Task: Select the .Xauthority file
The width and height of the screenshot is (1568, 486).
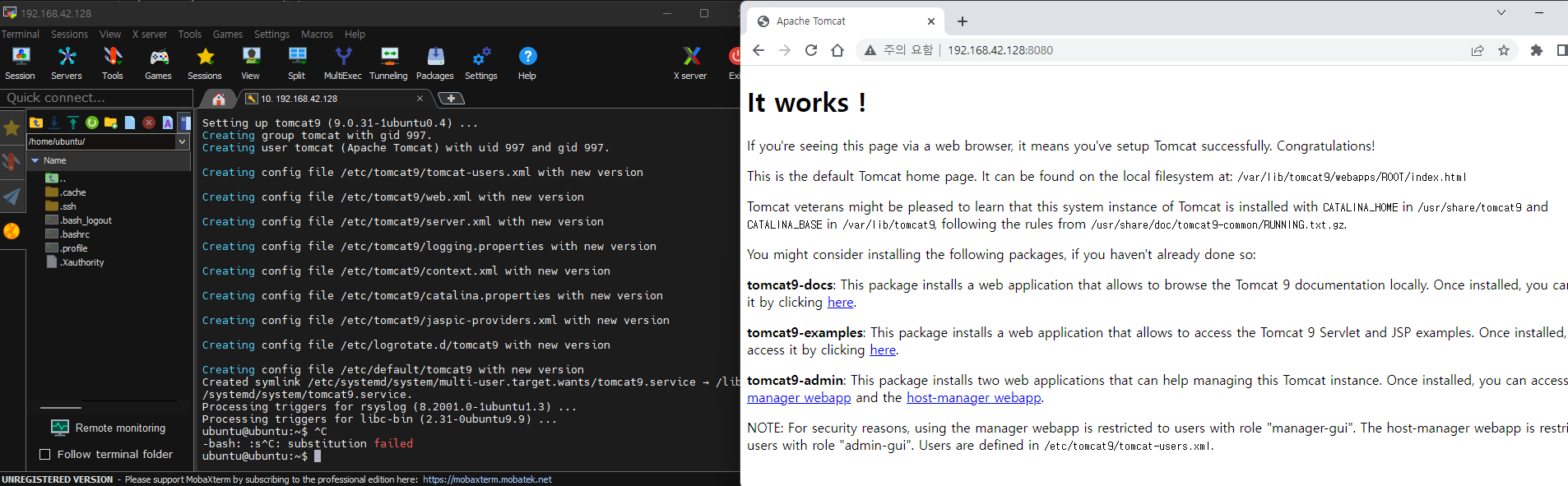Action: point(75,262)
